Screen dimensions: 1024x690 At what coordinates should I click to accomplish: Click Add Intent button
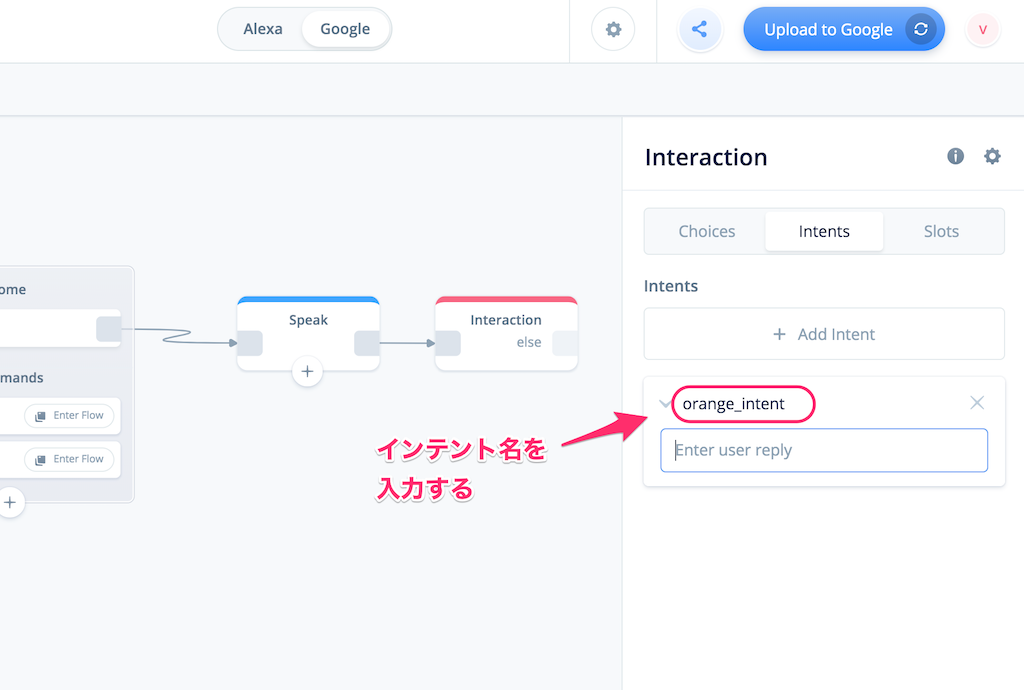pos(824,334)
